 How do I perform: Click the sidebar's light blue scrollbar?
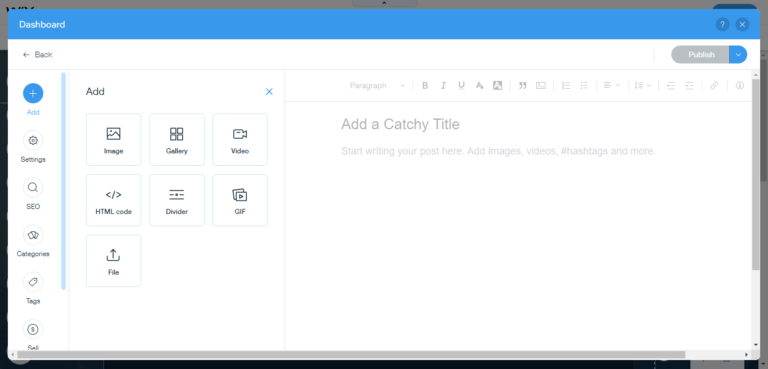coord(63,181)
